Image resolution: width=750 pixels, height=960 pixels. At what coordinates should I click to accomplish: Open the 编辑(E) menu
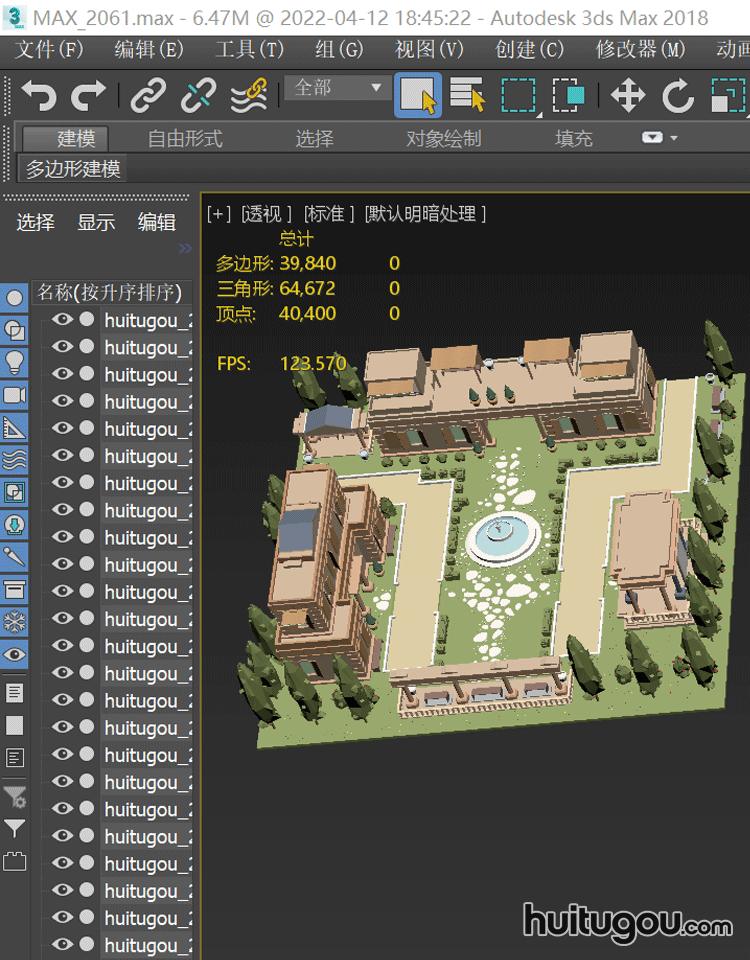pyautogui.click(x=149, y=50)
